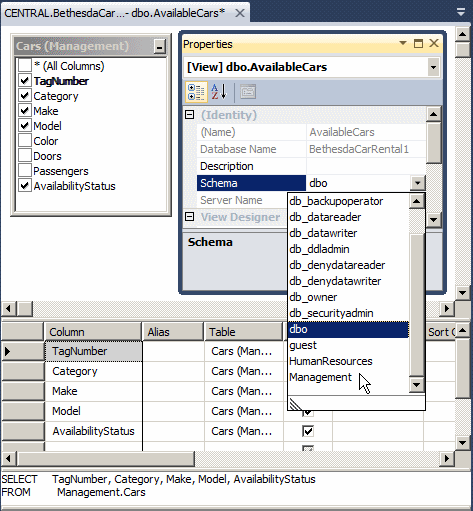Collapse the (Identity) property group
The image size is (473, 511).
pyautogui.click(x=190, y=115)
